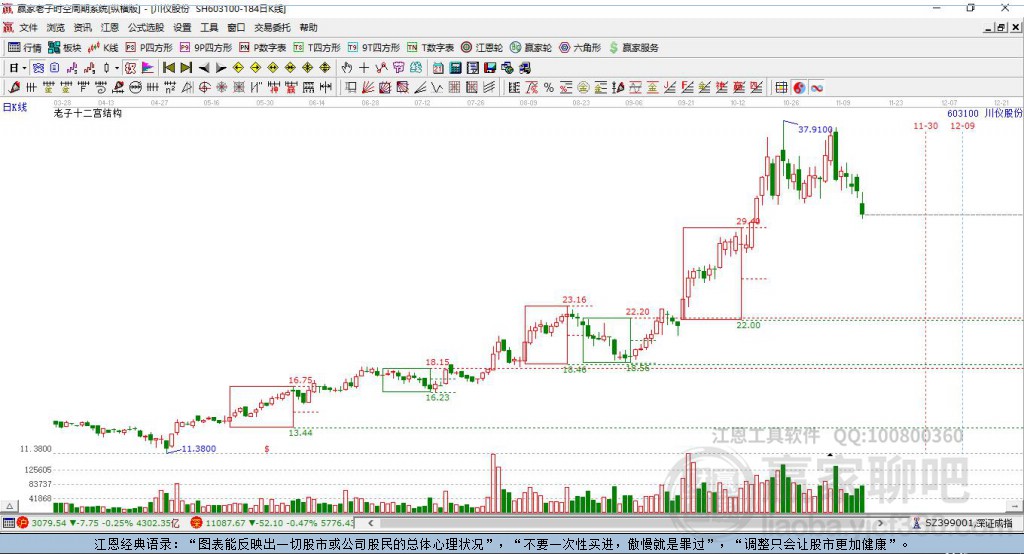The image size is (1024, 554).
Task: Open the 工具 menu
Action: pyautogui.click(x=209, y=27)
